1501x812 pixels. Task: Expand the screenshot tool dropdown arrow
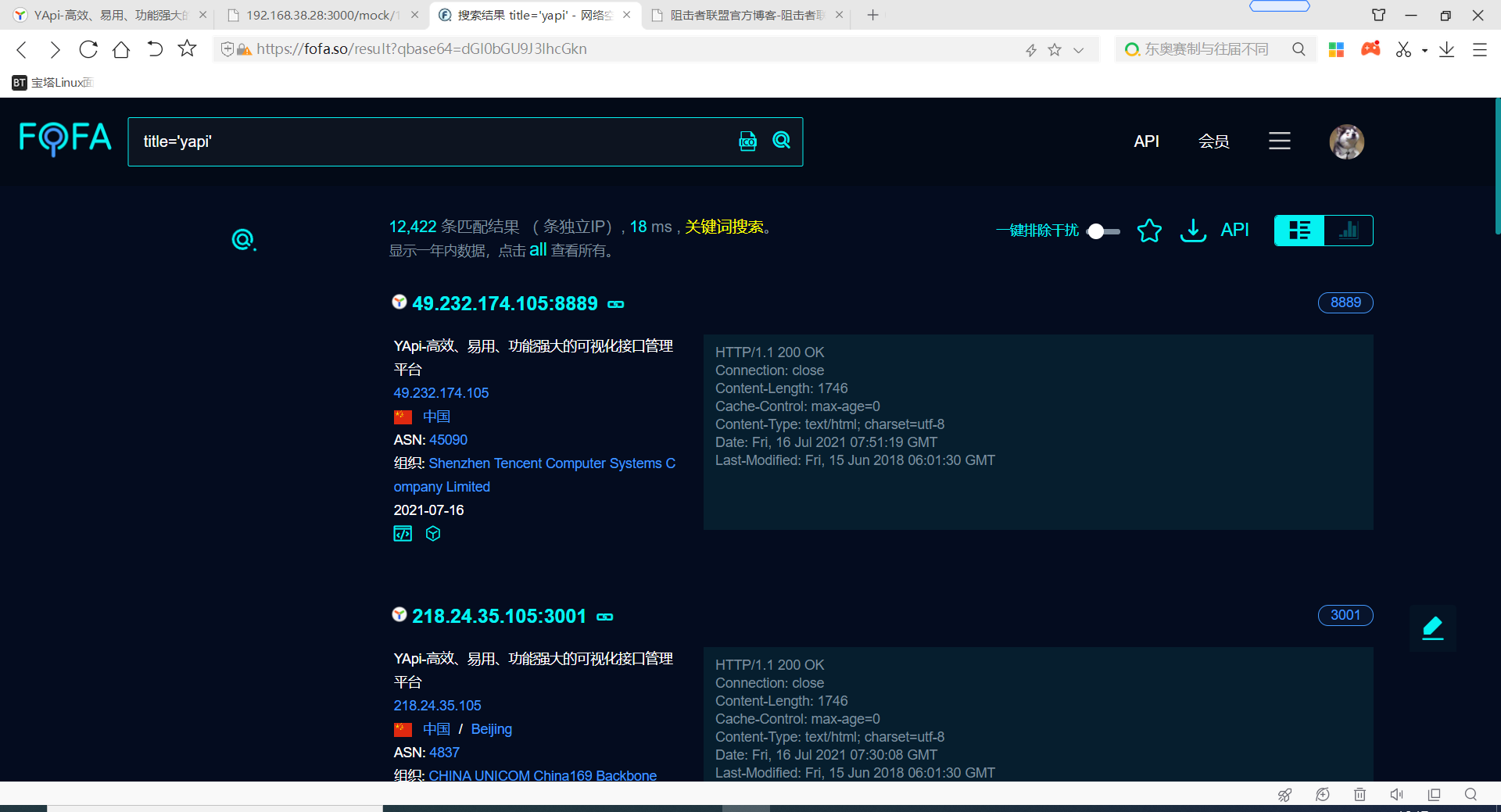pos(1424,51)
